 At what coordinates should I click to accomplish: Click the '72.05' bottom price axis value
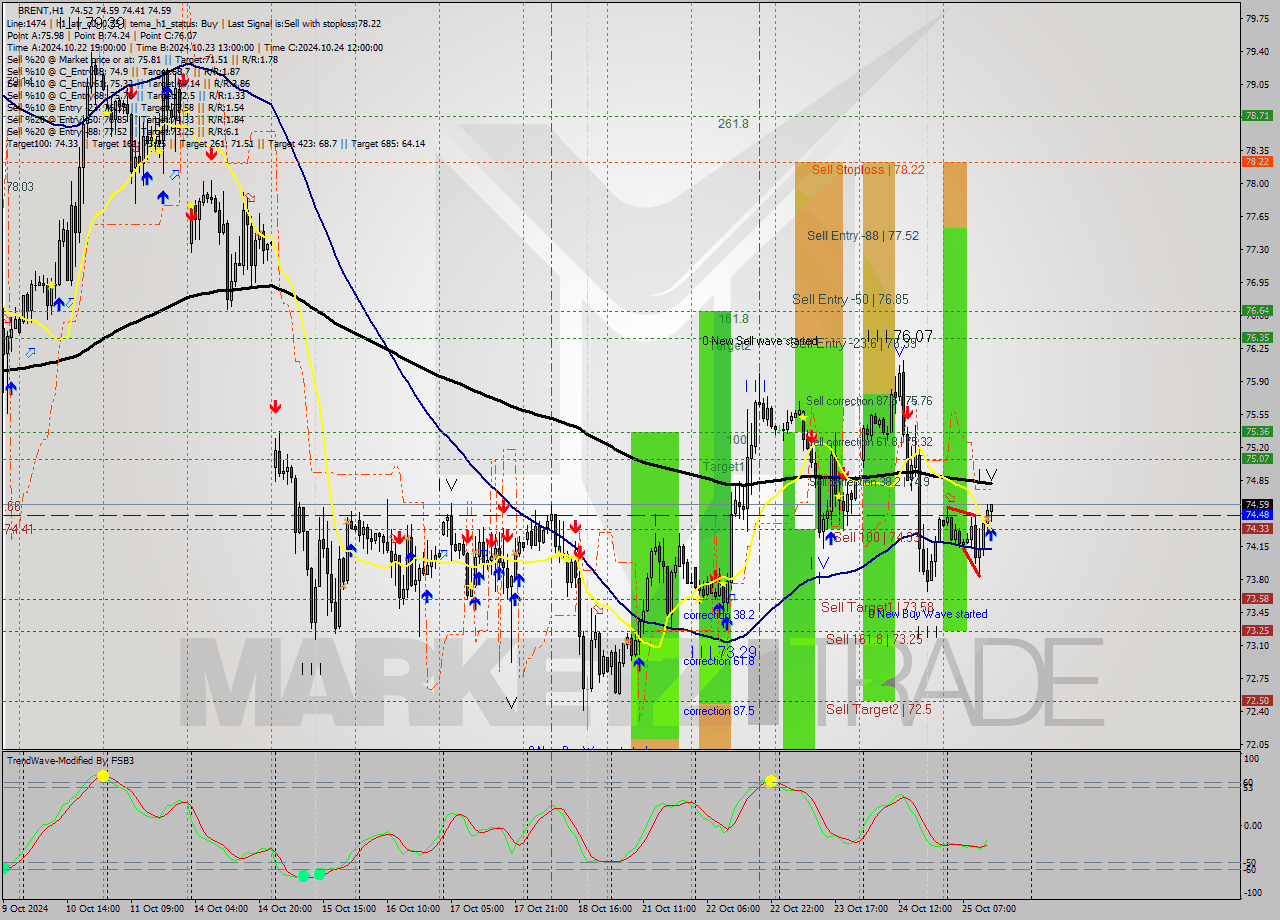(x=1257, y=744)
